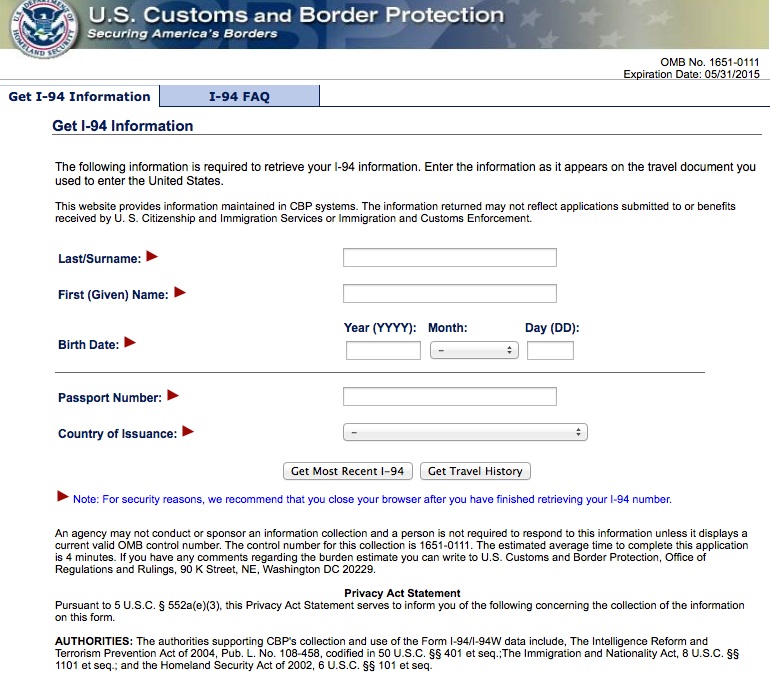Switch to the I-94 FAQ tab
Viewport: 770px width, 678px height.
(x=239, y=96)
